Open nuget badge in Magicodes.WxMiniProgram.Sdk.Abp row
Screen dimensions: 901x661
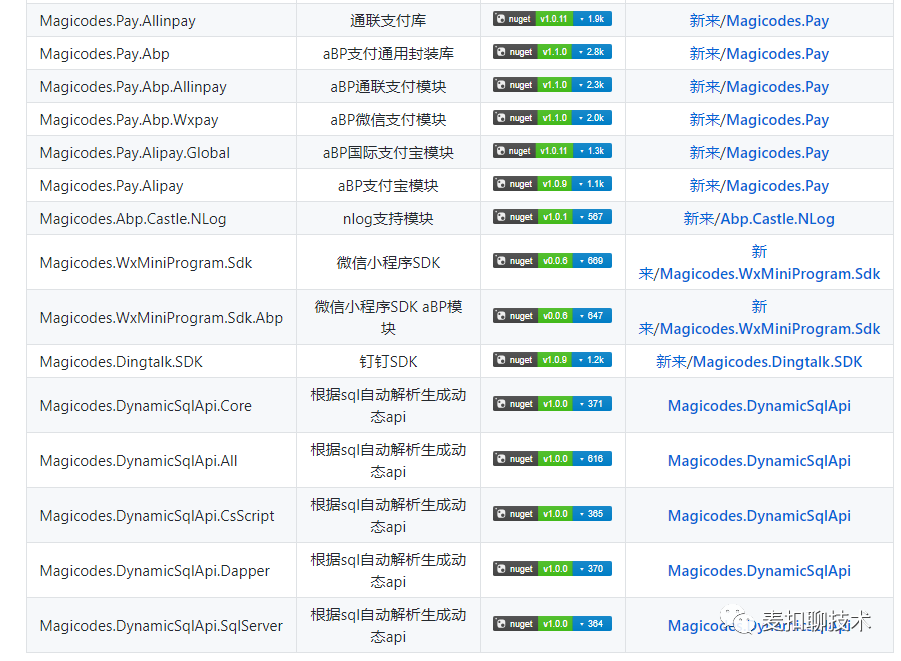pos(552,316)
